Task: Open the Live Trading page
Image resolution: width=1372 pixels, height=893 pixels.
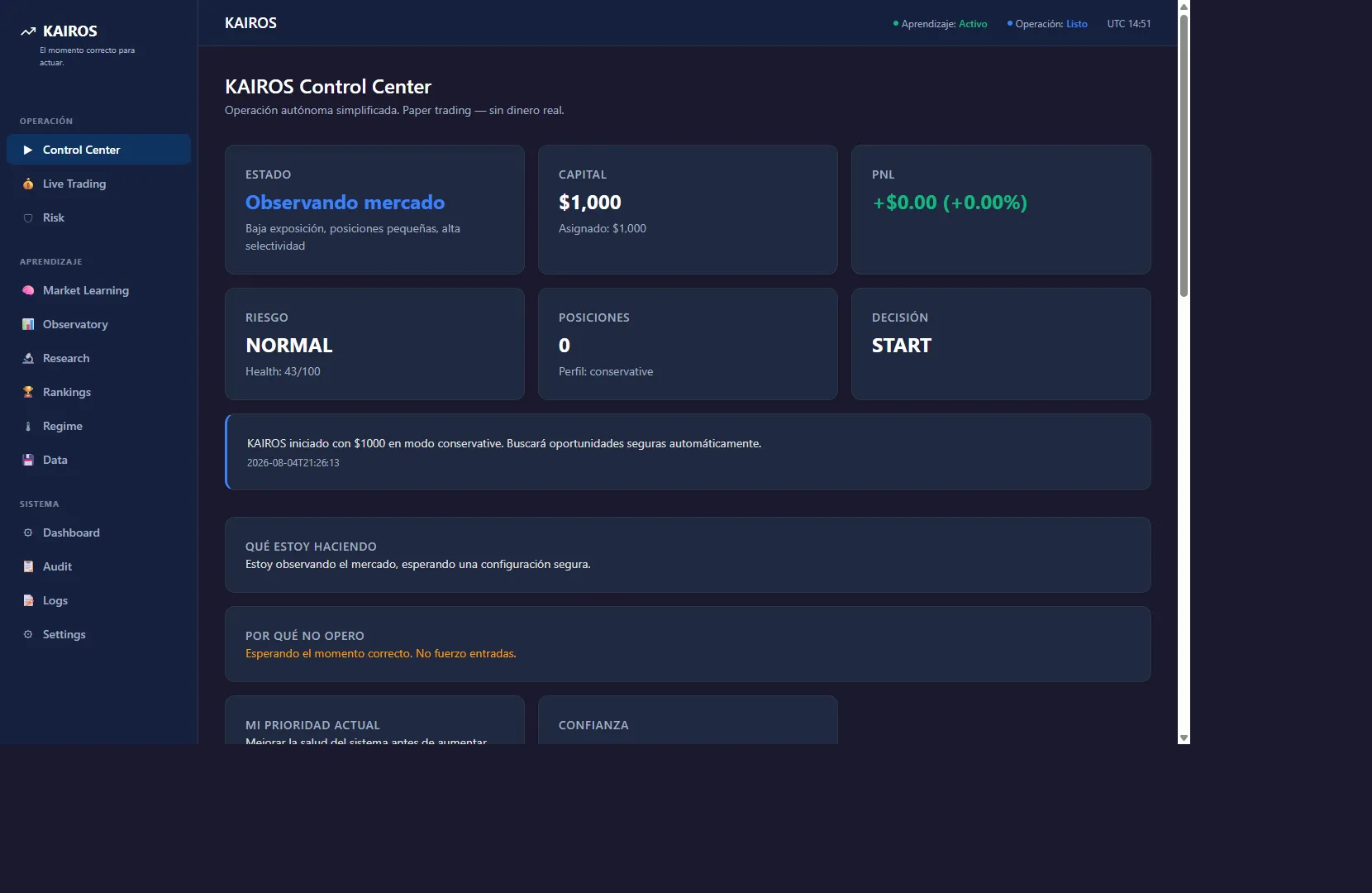Action: (98, 184)
